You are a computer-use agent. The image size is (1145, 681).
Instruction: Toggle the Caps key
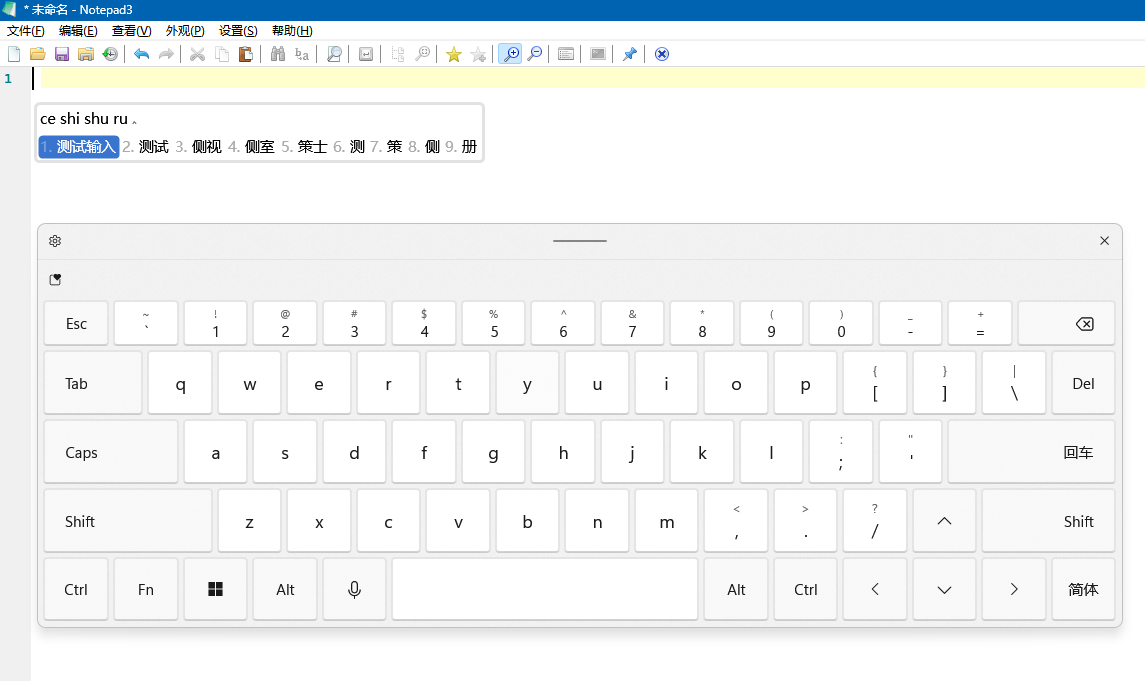click(x=111, y=453)
